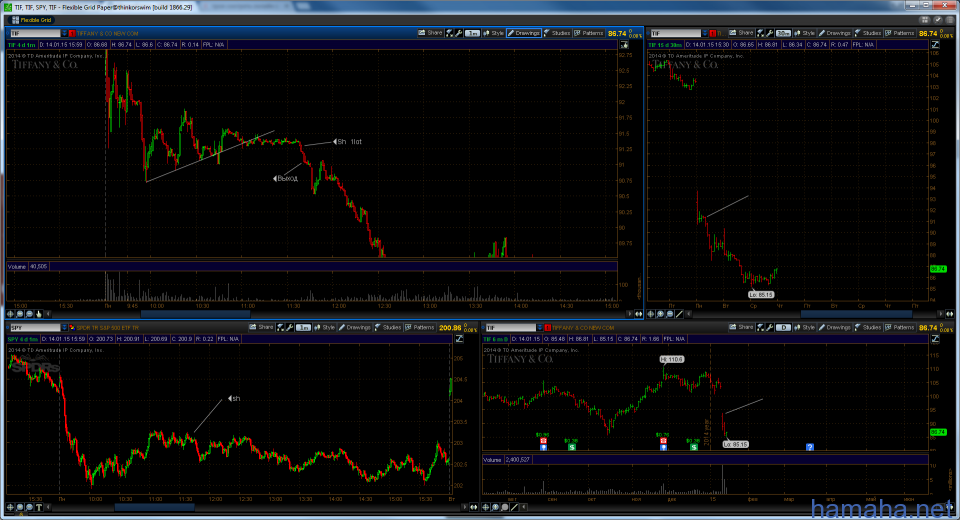
Task: Open the Patterns menu in the top-left TIF 1m chart
Action: pos(589,33)
